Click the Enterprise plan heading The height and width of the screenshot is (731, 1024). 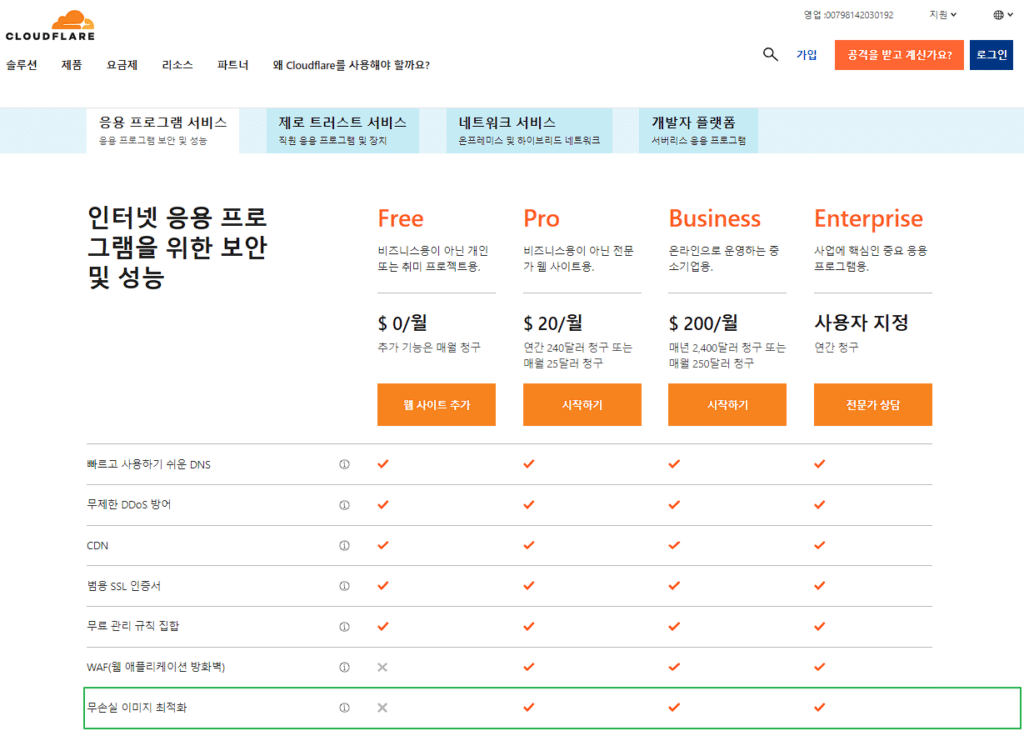coord(869,218)
